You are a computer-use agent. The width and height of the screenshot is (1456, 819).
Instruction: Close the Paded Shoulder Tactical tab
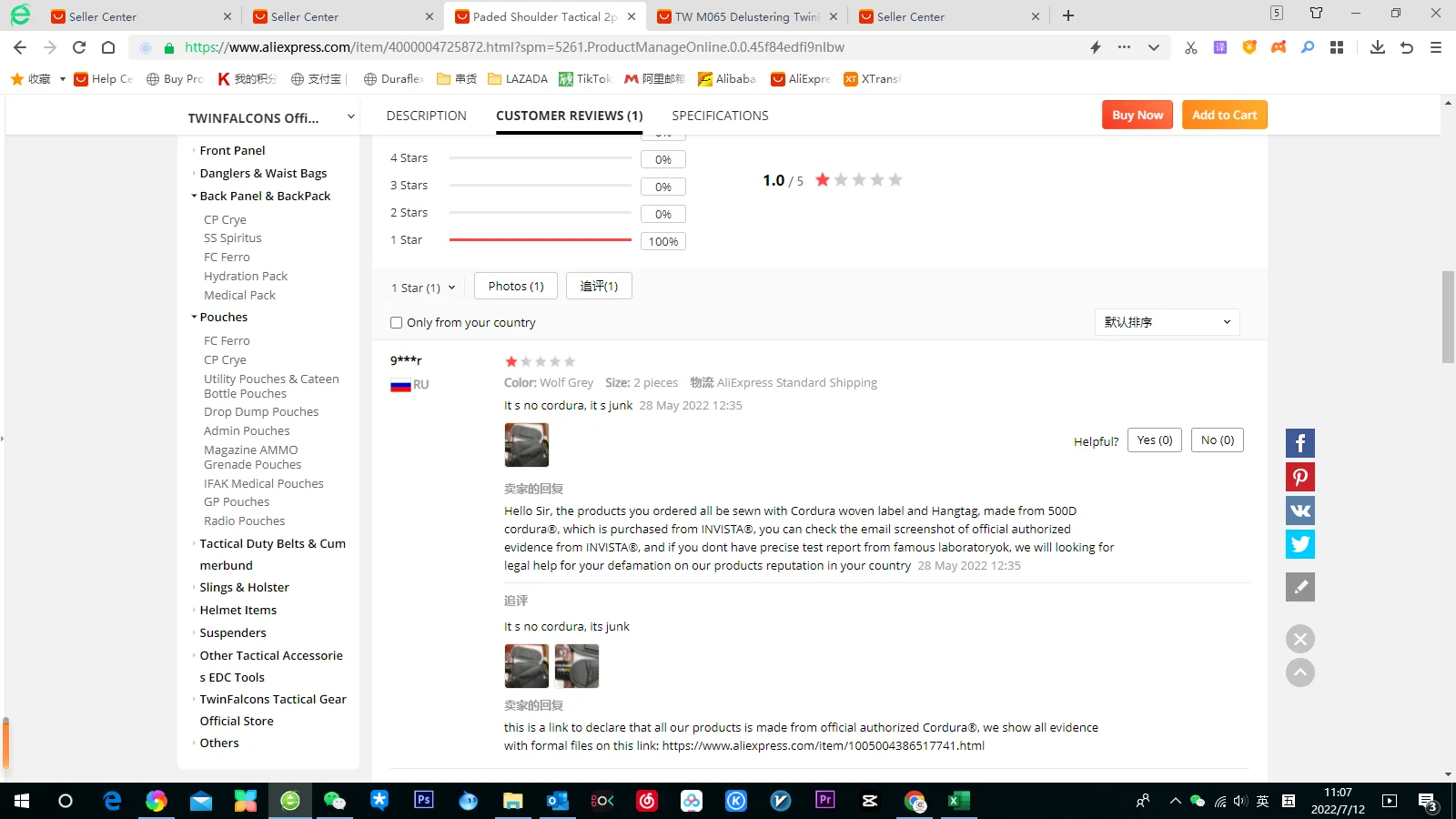tap(632, 16)
